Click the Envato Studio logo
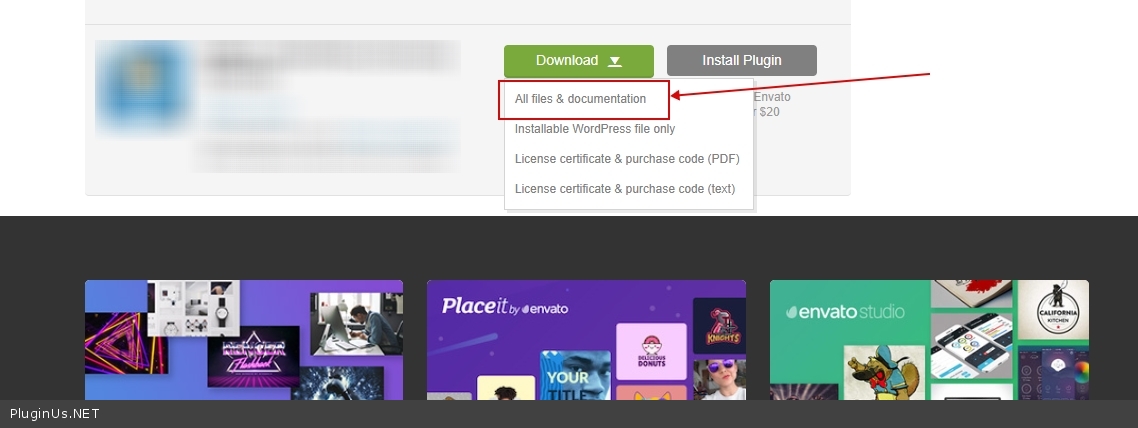The height and width of the screenshot is (428, 1138). (x=845, y=311)
